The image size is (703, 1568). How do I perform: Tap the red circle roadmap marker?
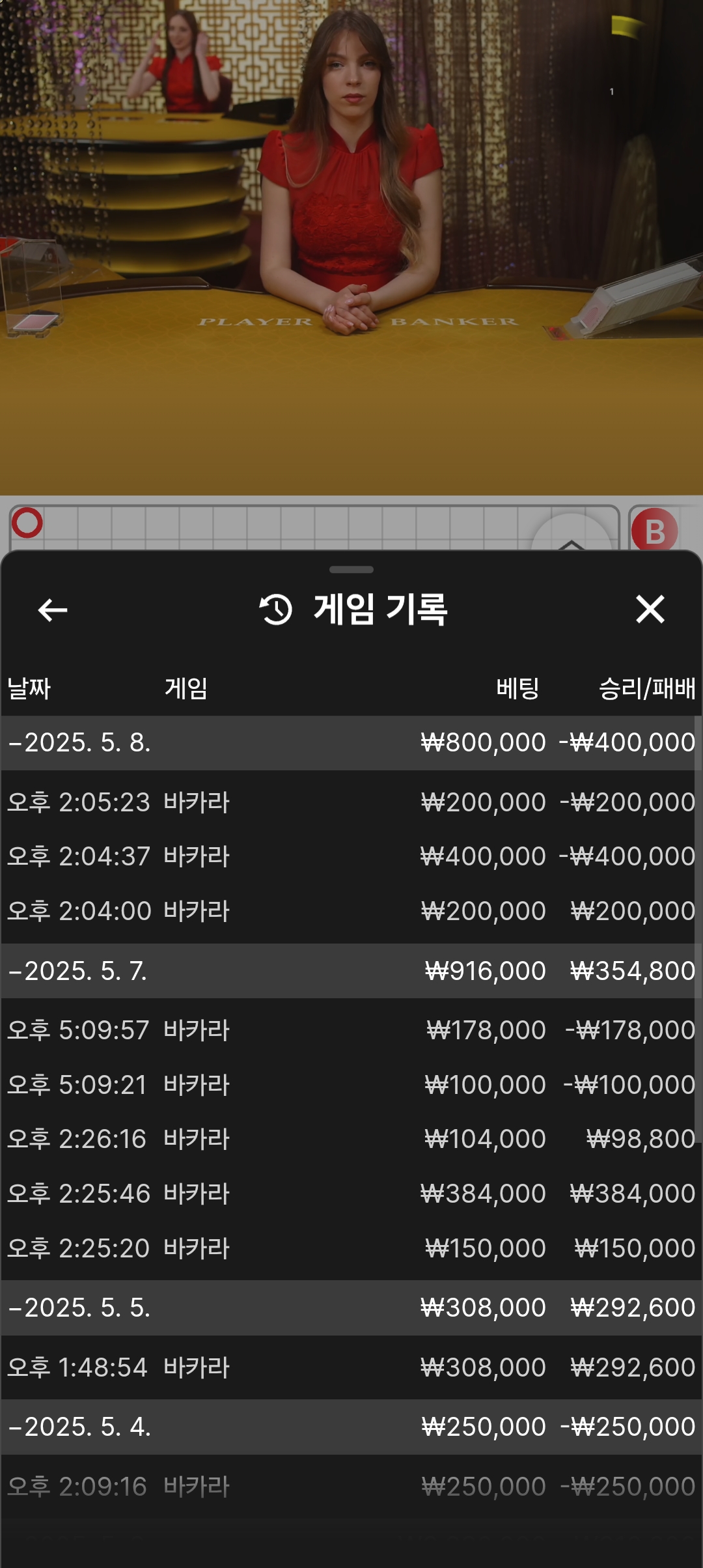coord(27,523)
